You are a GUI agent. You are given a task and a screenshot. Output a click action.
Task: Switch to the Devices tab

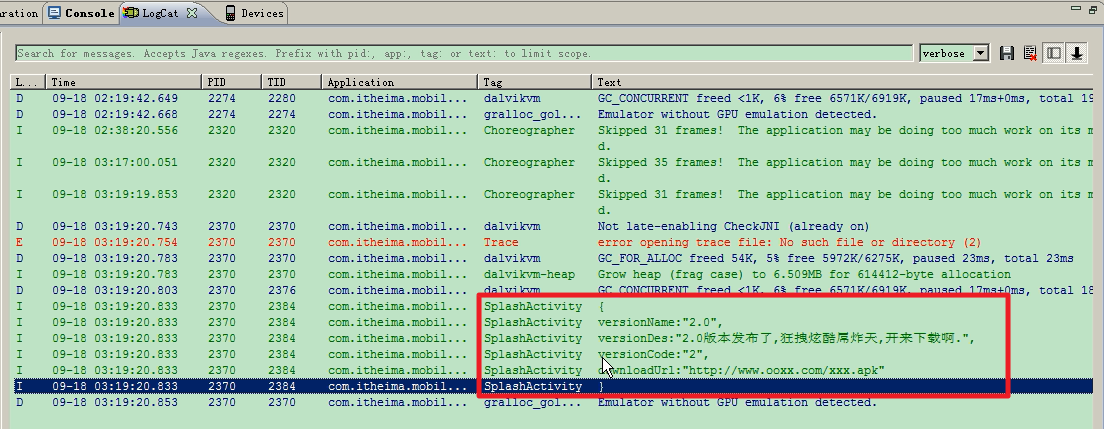click(255, 13)
